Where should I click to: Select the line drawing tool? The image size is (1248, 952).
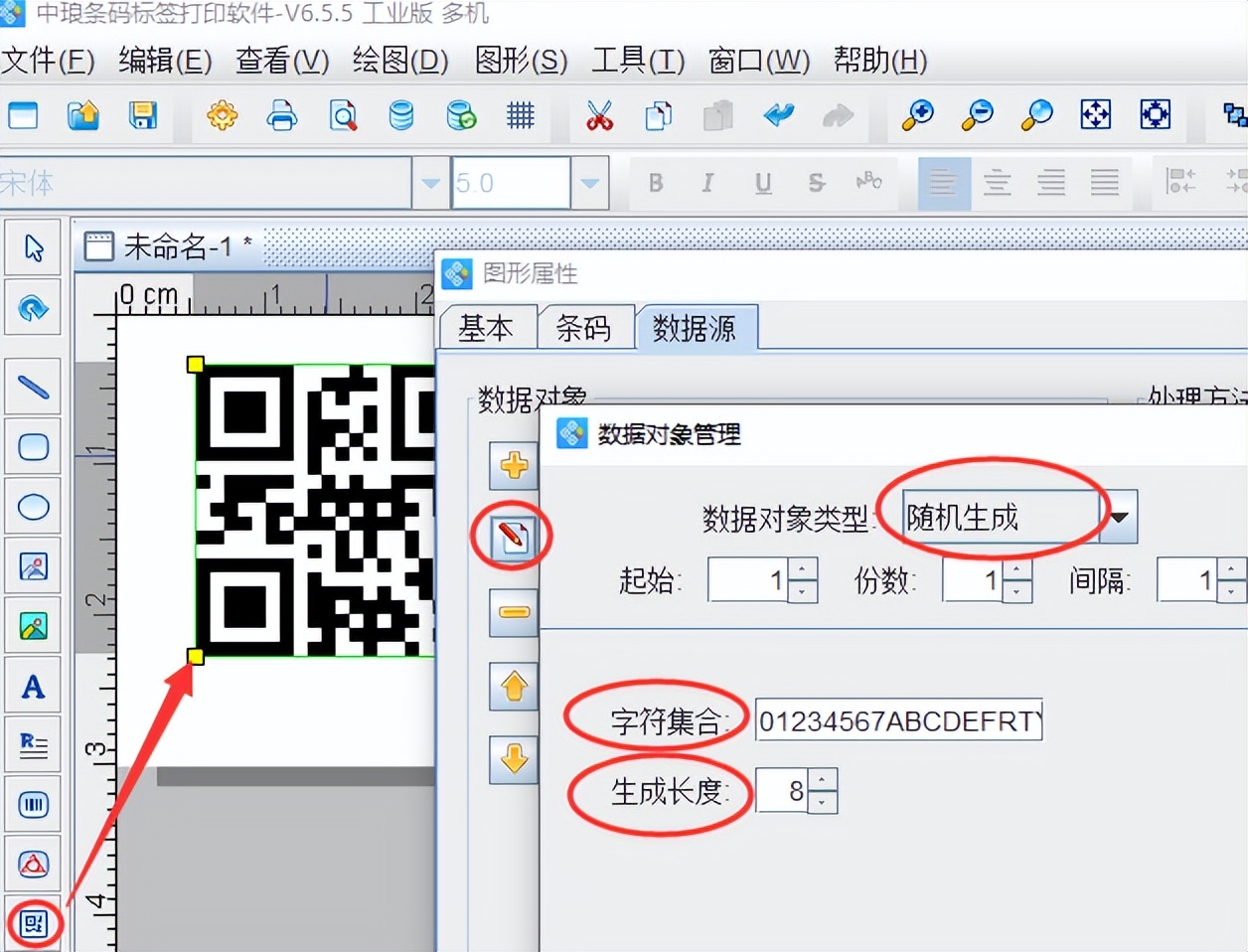tap(34, 388)
